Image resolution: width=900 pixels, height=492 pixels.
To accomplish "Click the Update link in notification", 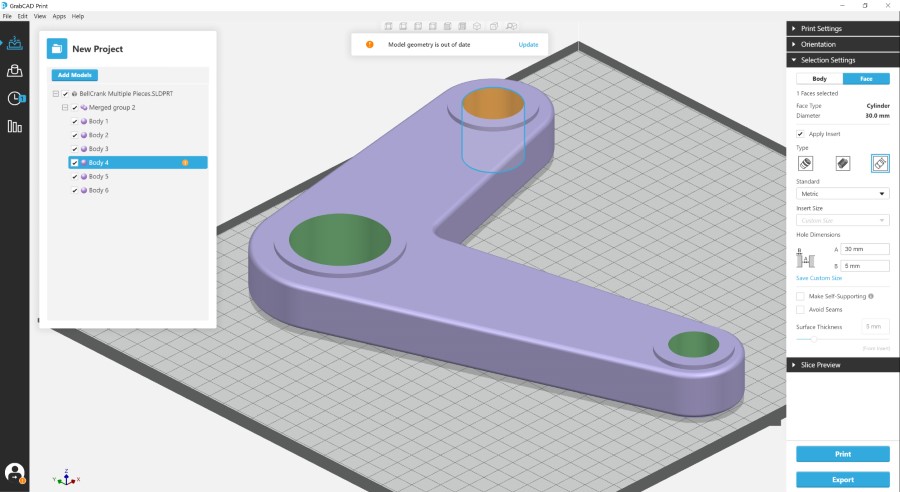I will [528, 45].
